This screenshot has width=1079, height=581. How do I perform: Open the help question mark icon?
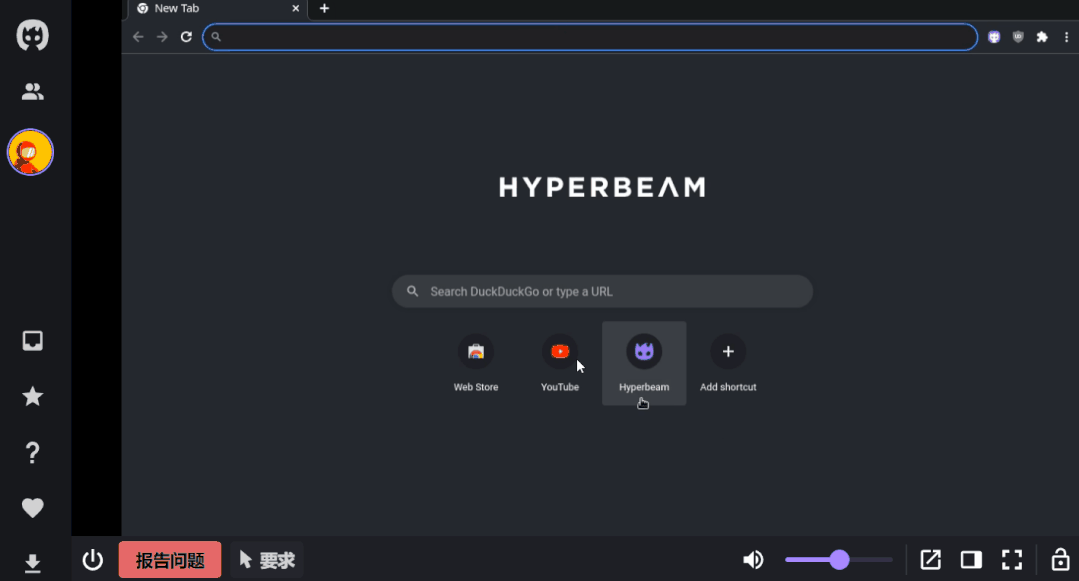(x=32, y=452)
